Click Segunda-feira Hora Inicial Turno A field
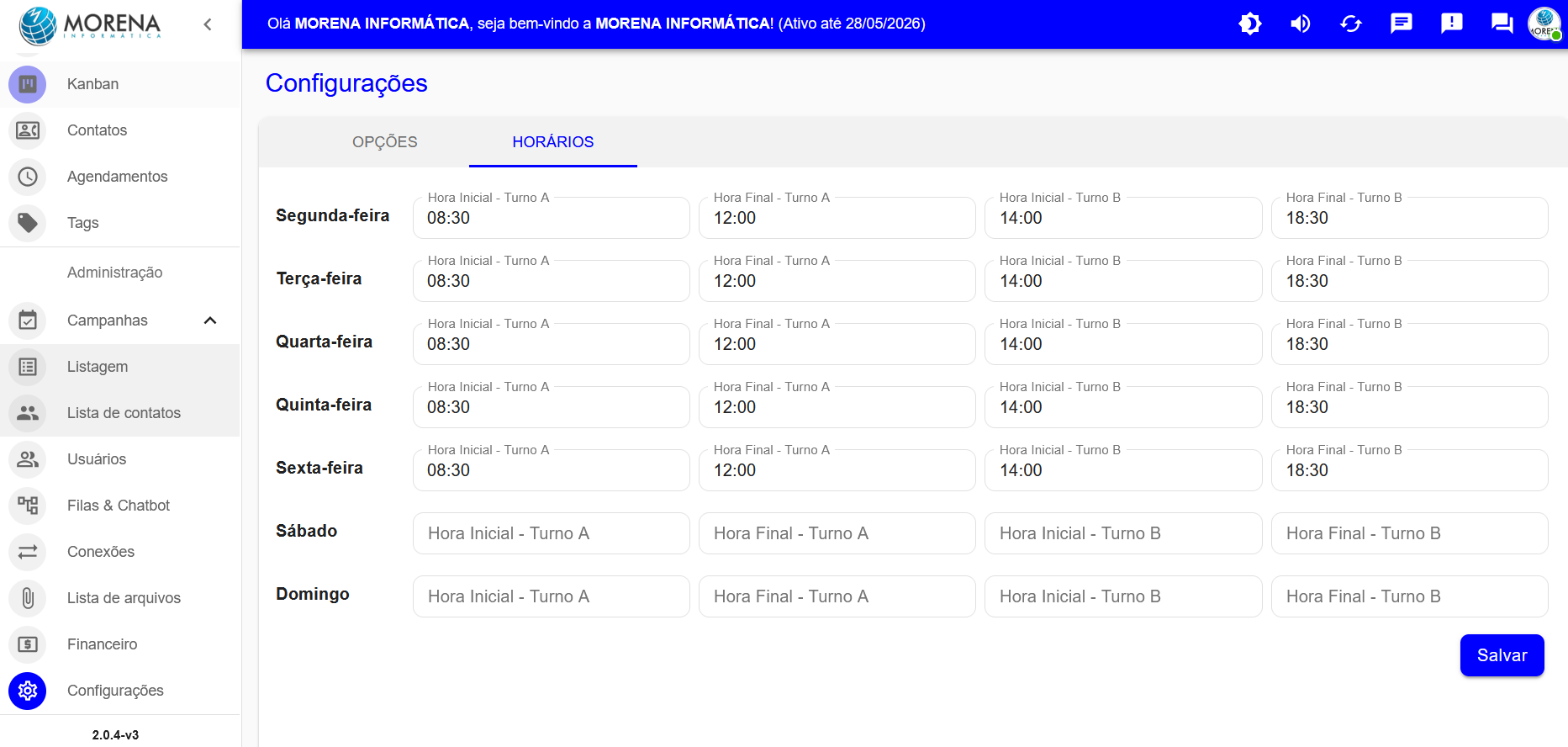This screenshot has width=1568, height=747. tap(551, 218)
